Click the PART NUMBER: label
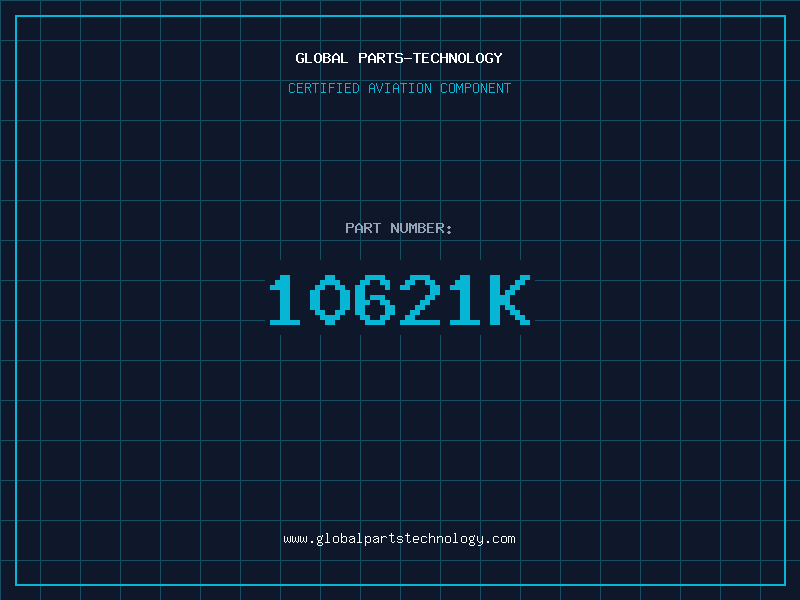Viewport: 800px width, 600px height. pyautogui.click(x=398, y=228)
